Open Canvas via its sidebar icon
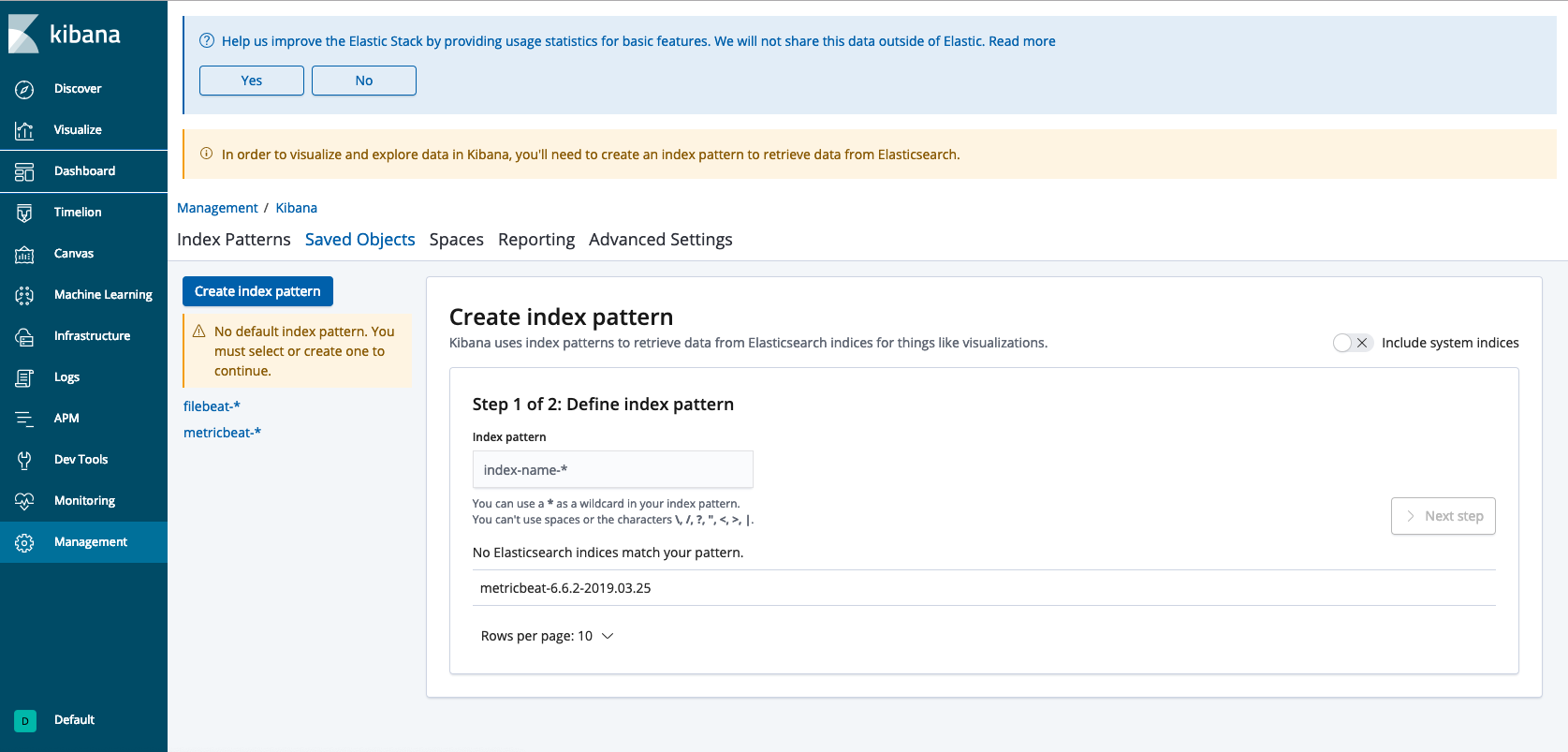The width and height of the screenshot is (1568, 752). (24, 254)
